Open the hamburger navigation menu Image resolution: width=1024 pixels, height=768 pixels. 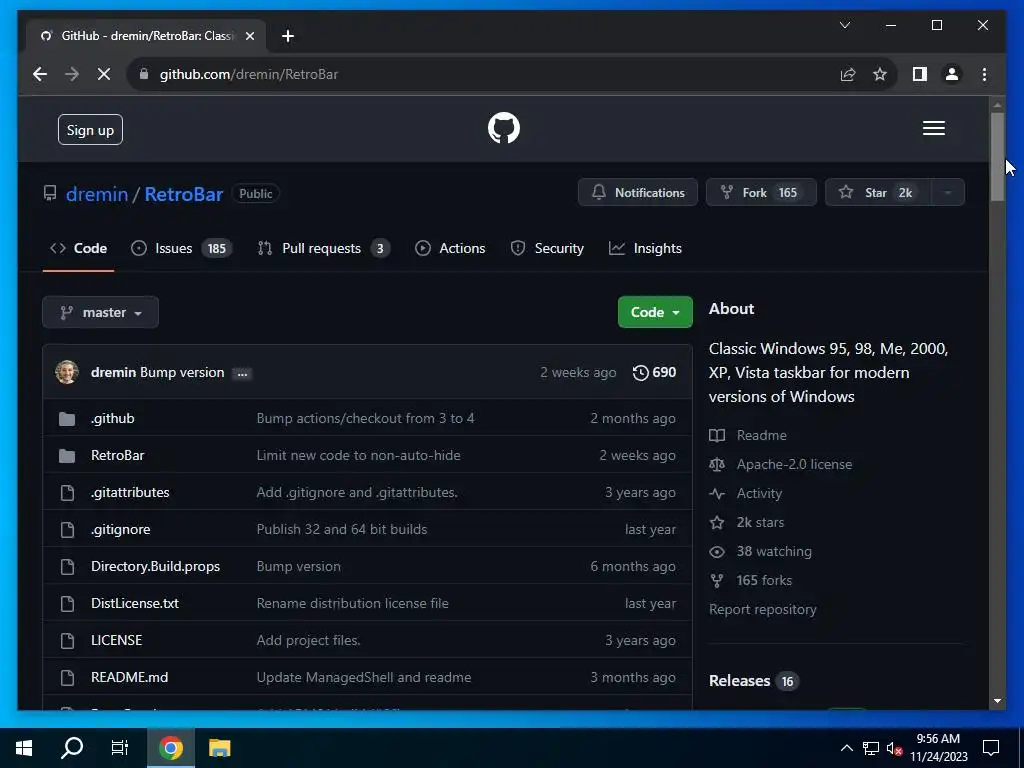point(933,128)
